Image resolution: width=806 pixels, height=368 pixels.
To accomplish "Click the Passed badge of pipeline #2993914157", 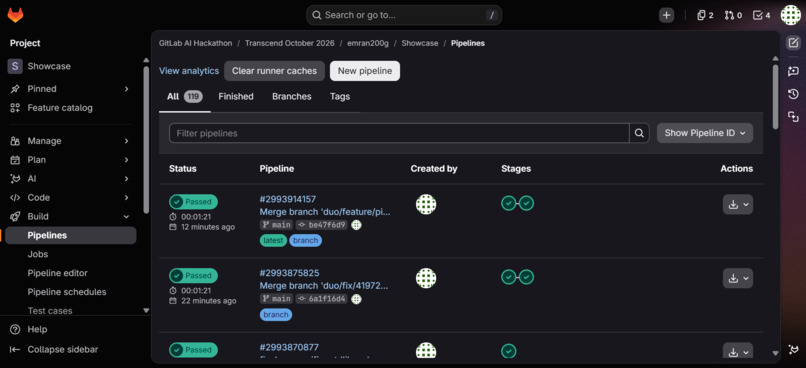I will point(193,202).
